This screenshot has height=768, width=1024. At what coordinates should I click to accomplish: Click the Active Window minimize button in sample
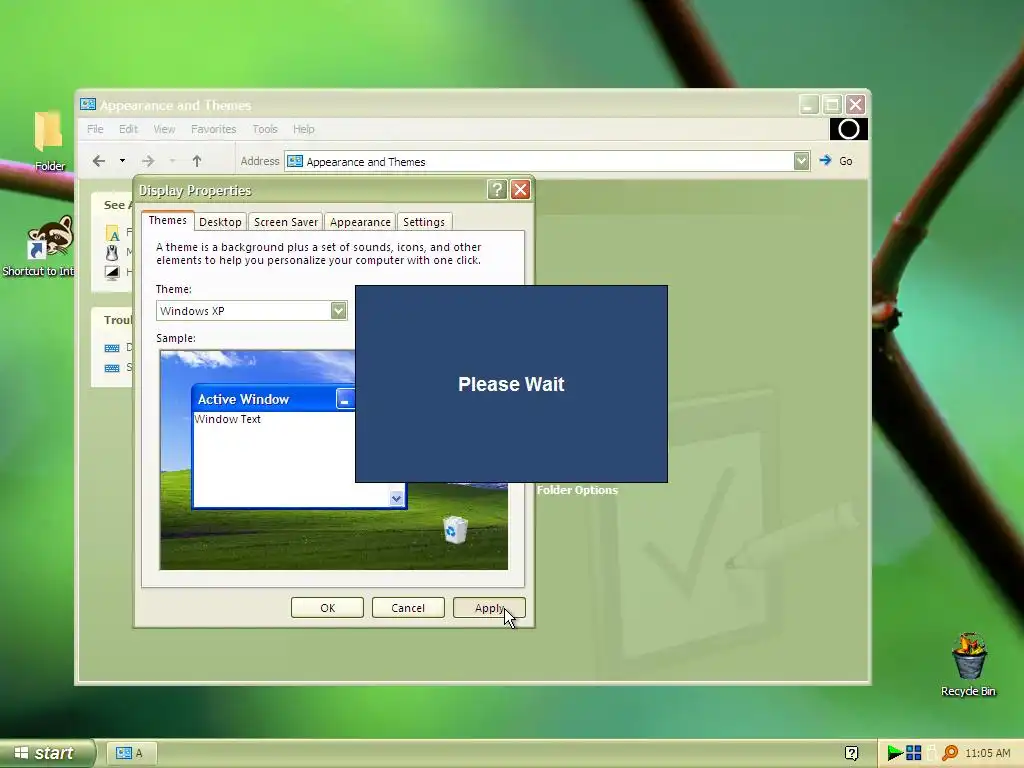tap(345, 399)
